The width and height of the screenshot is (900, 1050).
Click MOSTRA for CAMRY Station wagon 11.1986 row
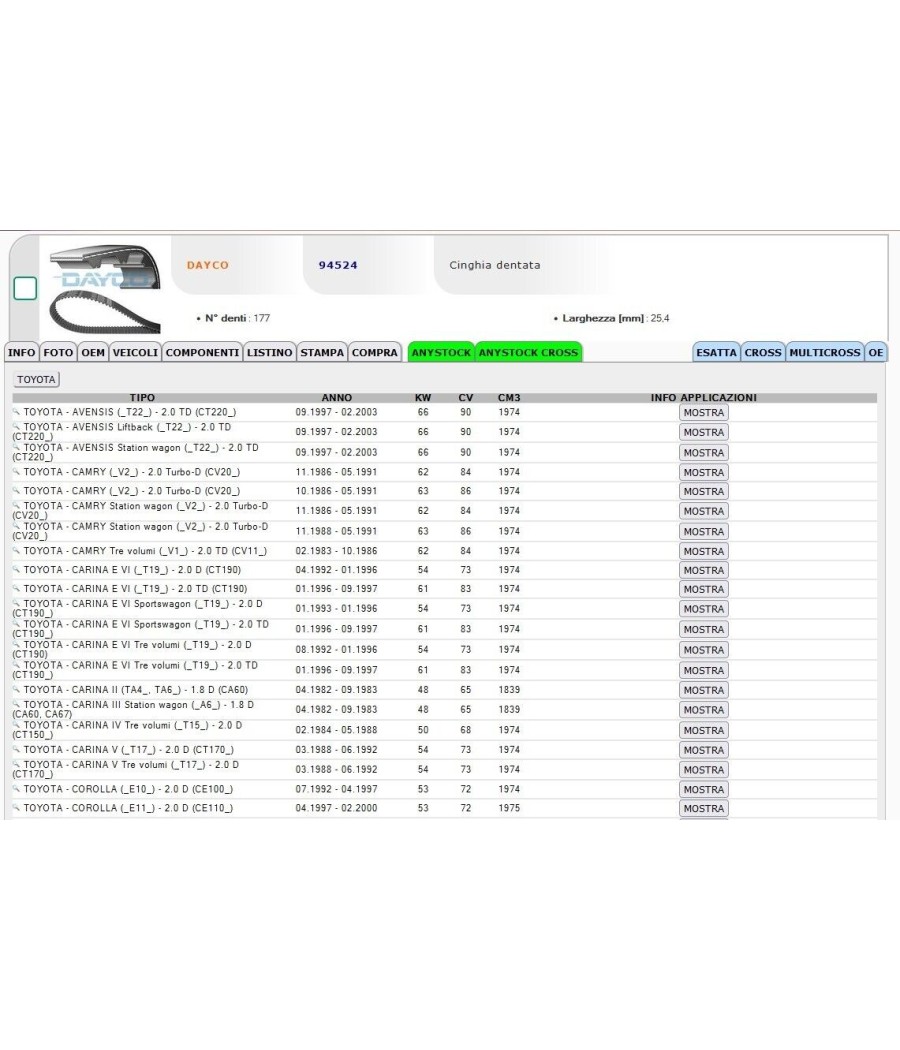704,511
